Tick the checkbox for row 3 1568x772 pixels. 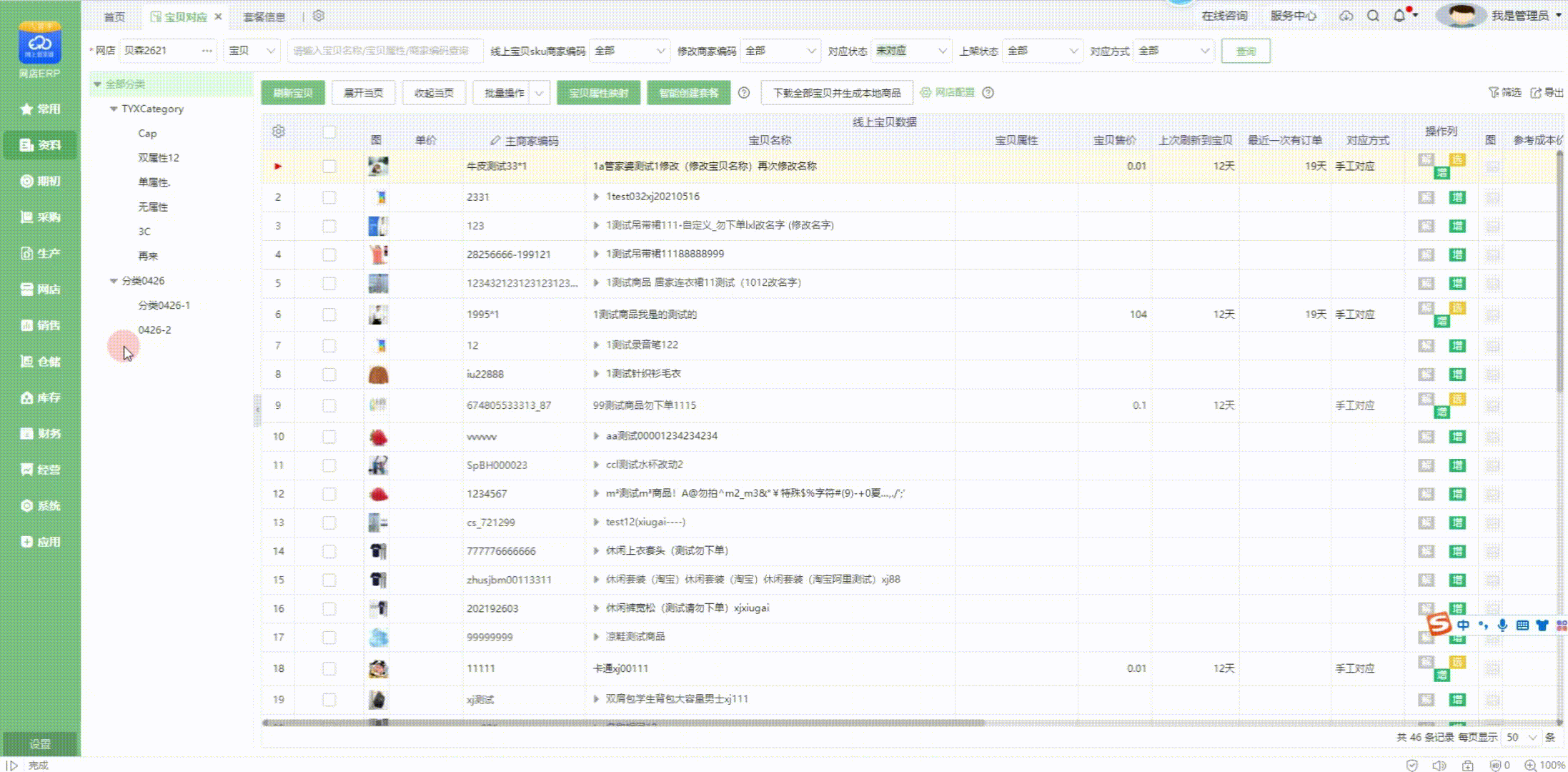329,226
